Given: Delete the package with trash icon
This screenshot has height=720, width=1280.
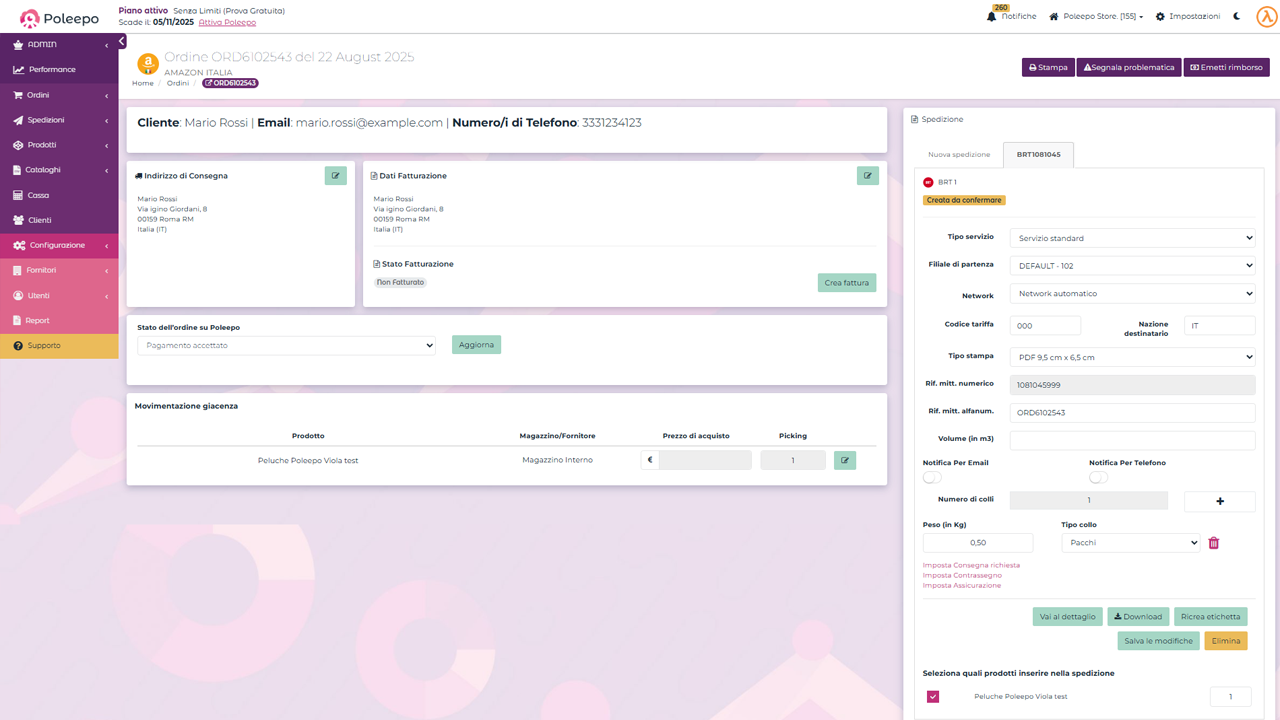Looking at the screenshot, I should [1214, 543].
